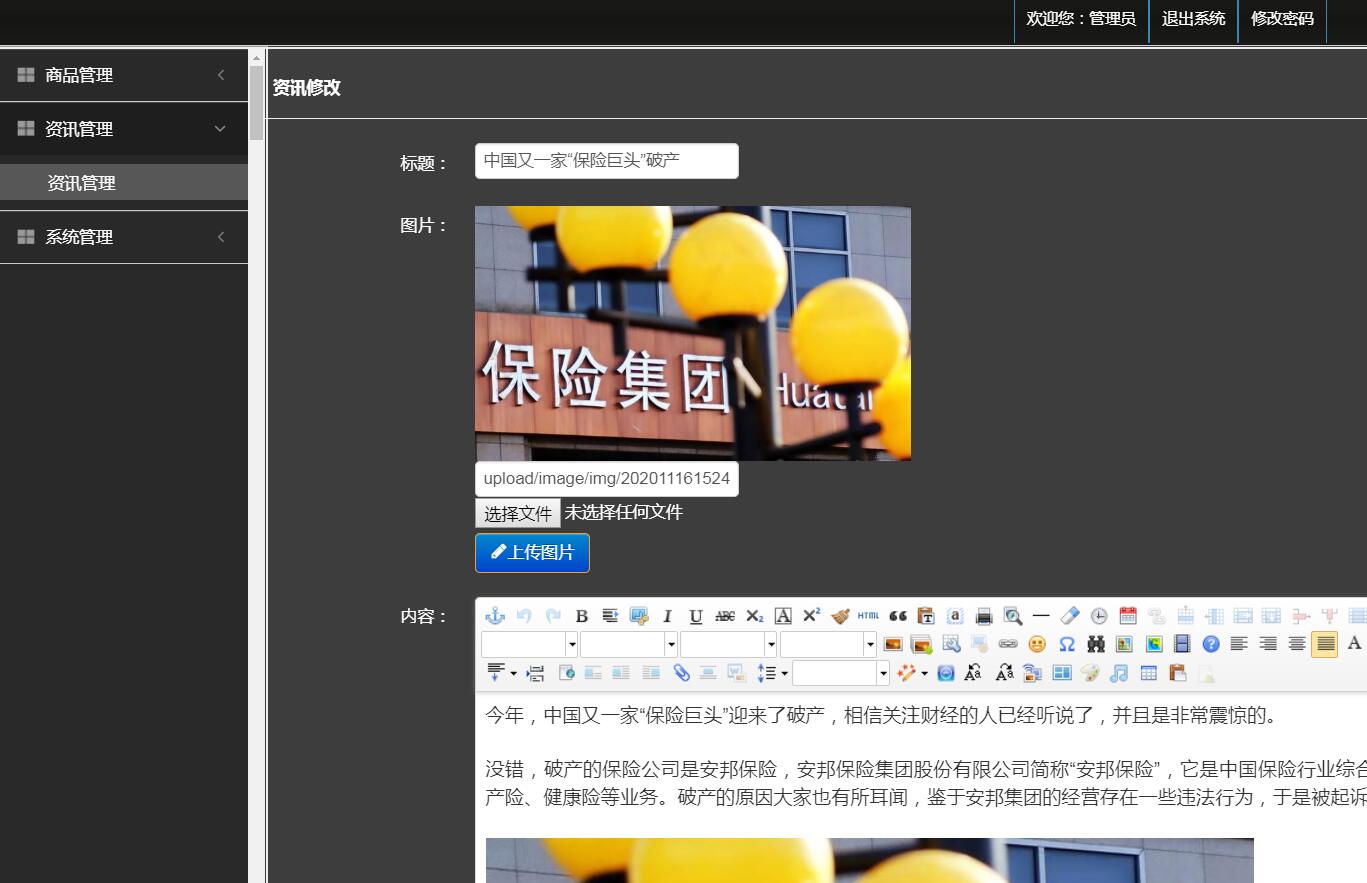Click the screenshot capture icon
The height and width of the screenshot is (883, 1367).
pos(639,616)
